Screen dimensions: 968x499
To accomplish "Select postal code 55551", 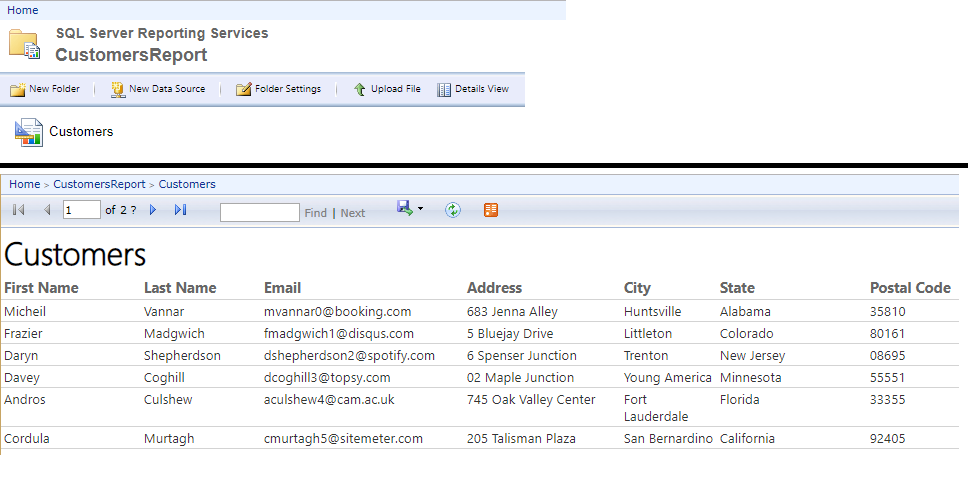I will coord(888,378).
